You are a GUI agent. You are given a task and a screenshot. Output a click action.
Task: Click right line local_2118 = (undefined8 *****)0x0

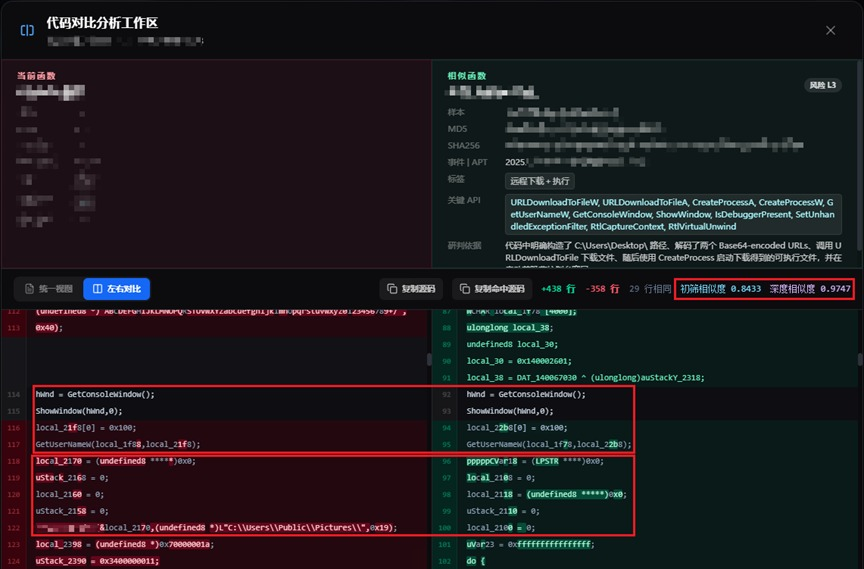coord(547,494)
